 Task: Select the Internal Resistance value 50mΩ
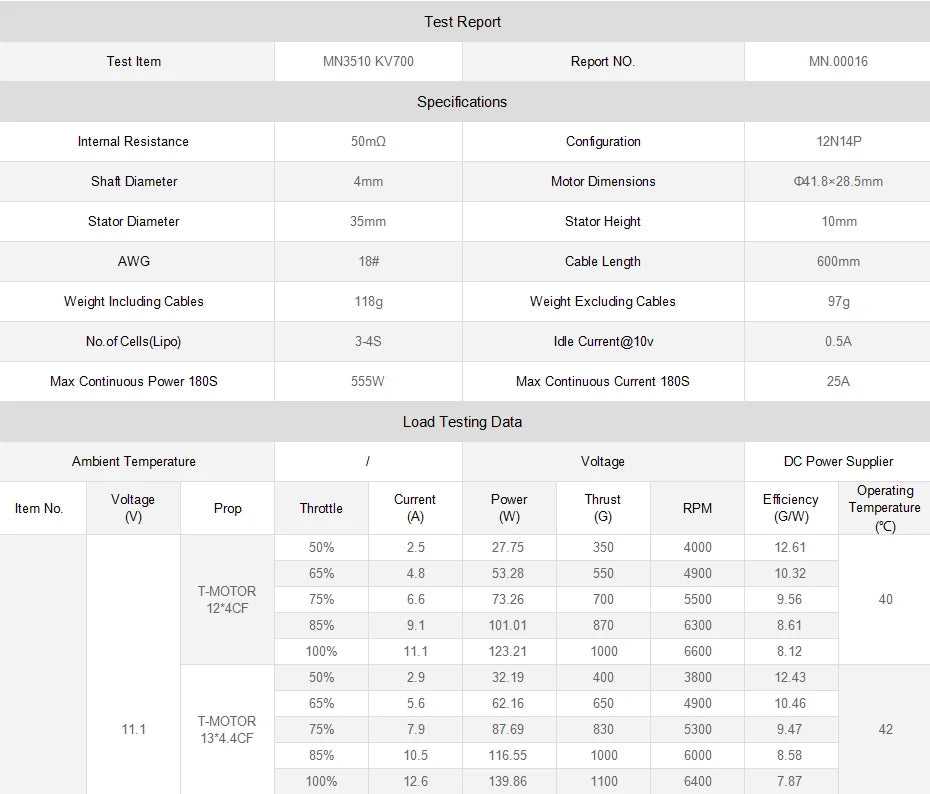367,141
